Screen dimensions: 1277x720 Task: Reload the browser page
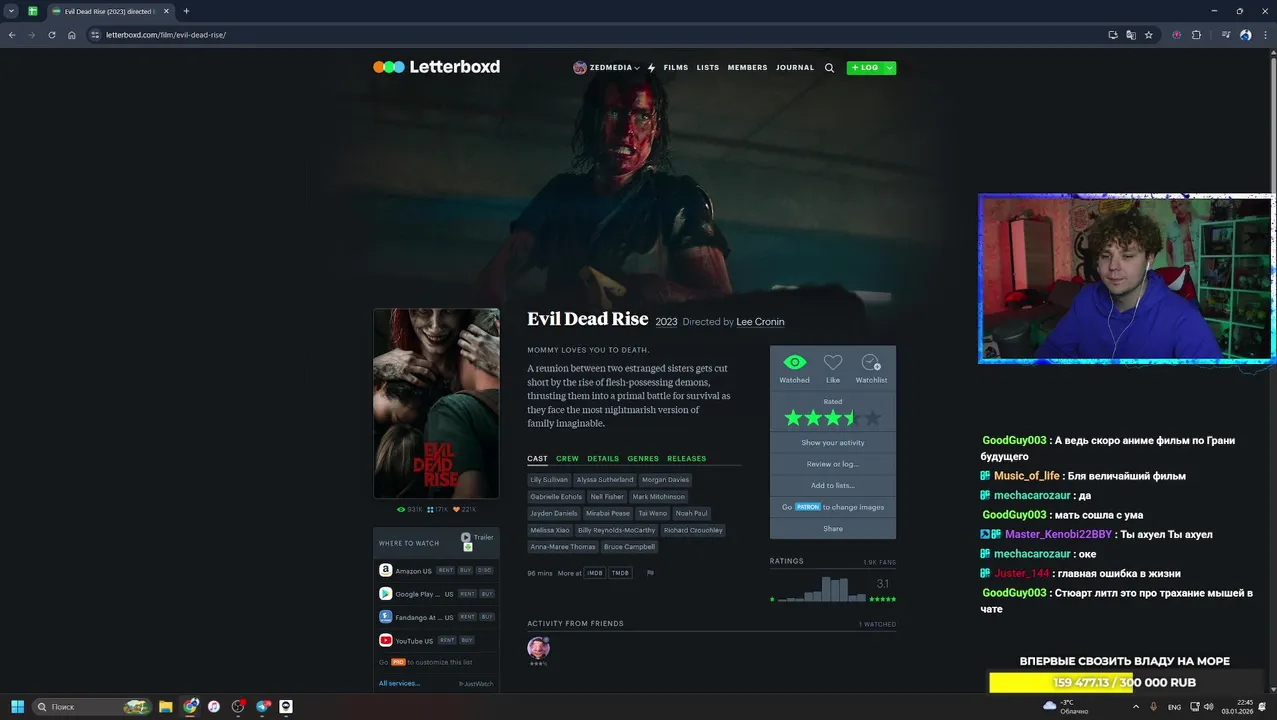(51, 35)
